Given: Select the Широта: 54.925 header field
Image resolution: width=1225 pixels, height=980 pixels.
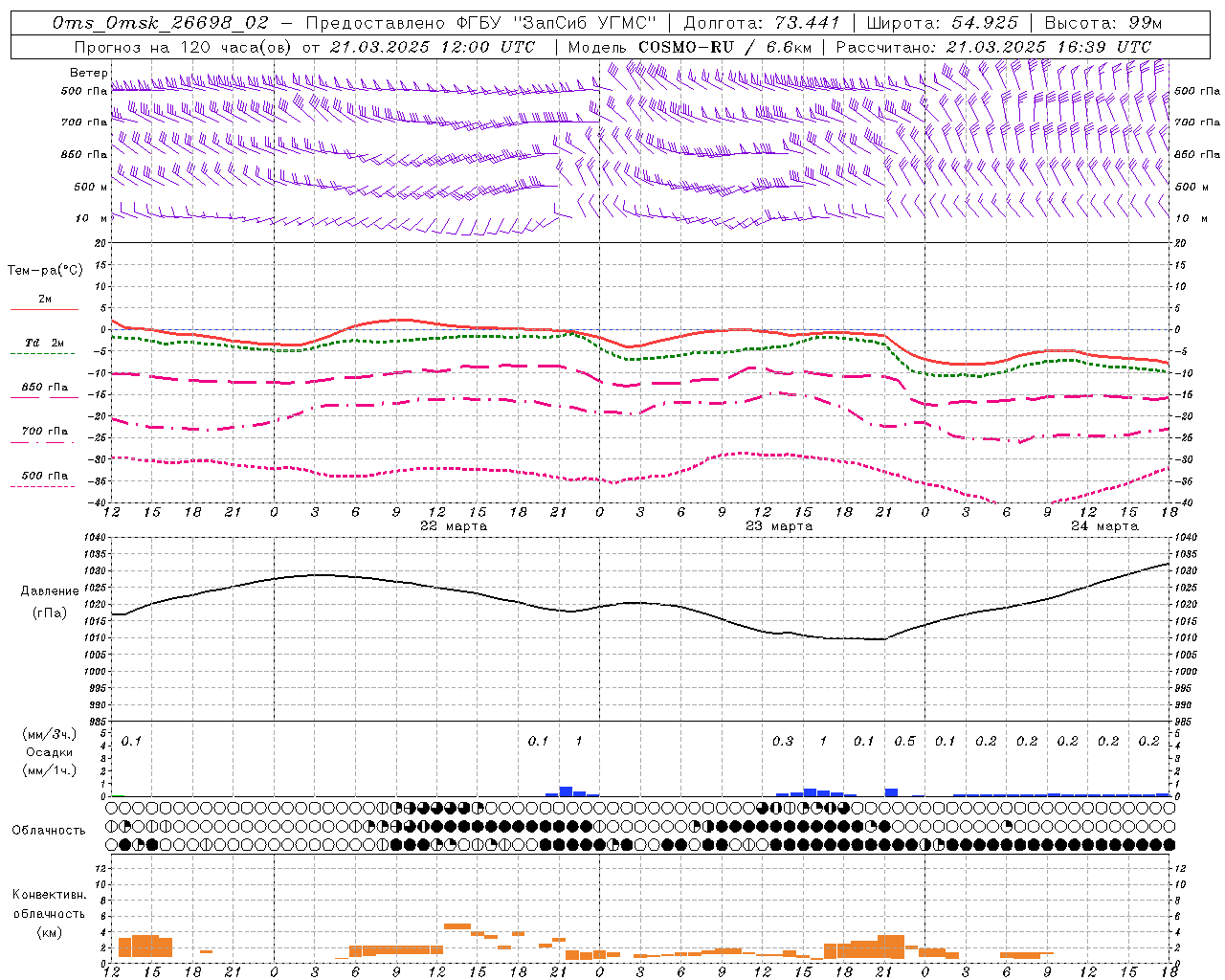Looking at the screenshot, I should (x=942, y=22).
